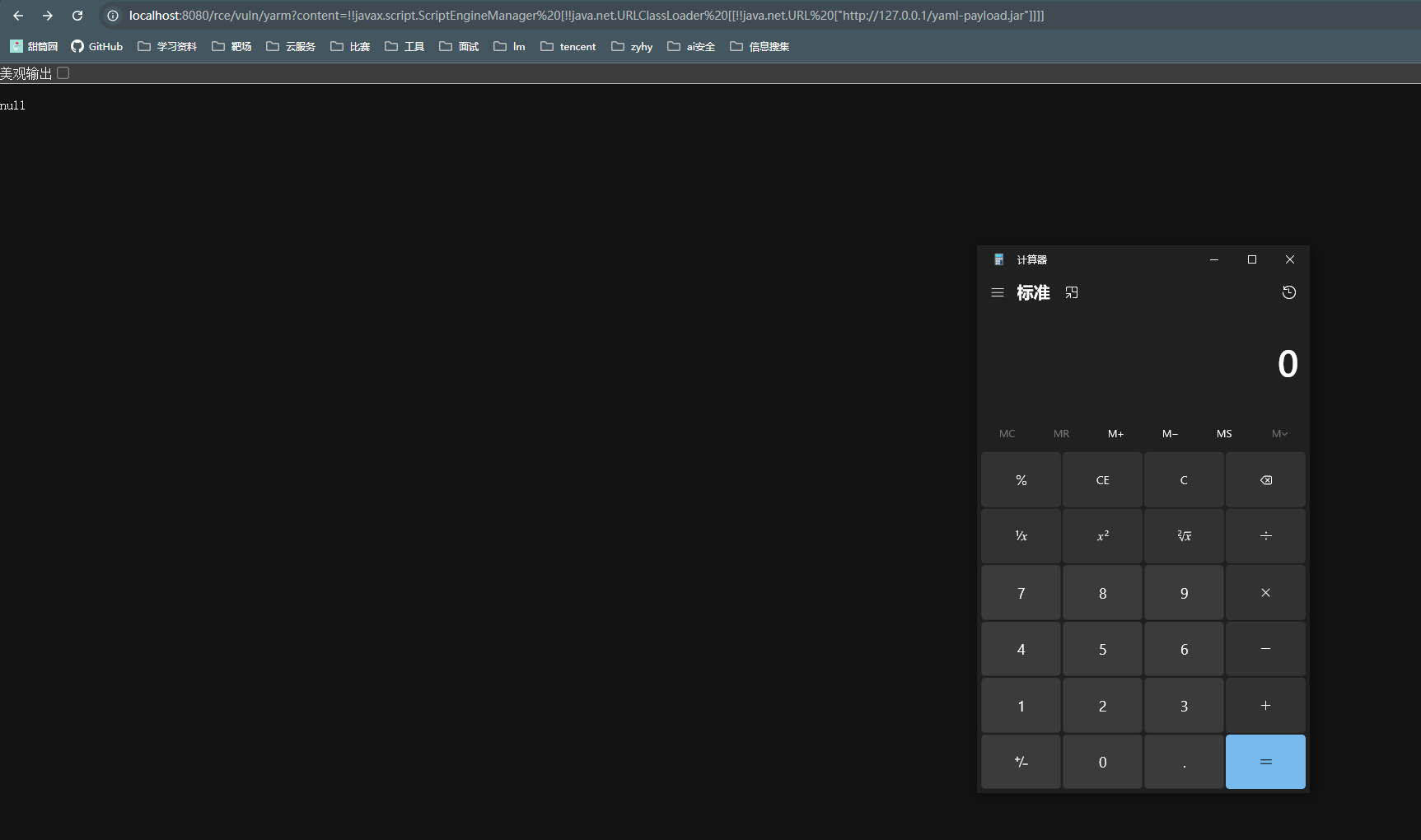Click digit 2 on Calculator
Image resolution: width=1421 pixels, height=840 pixels.
pyautogui.click(x=1102, y=706)
